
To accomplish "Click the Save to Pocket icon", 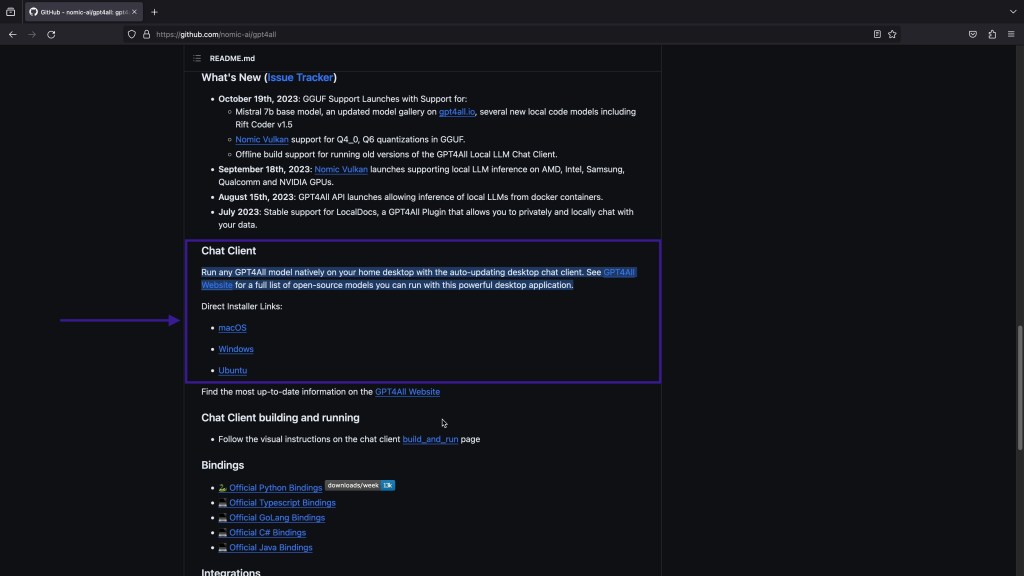I will click(972, 34).
